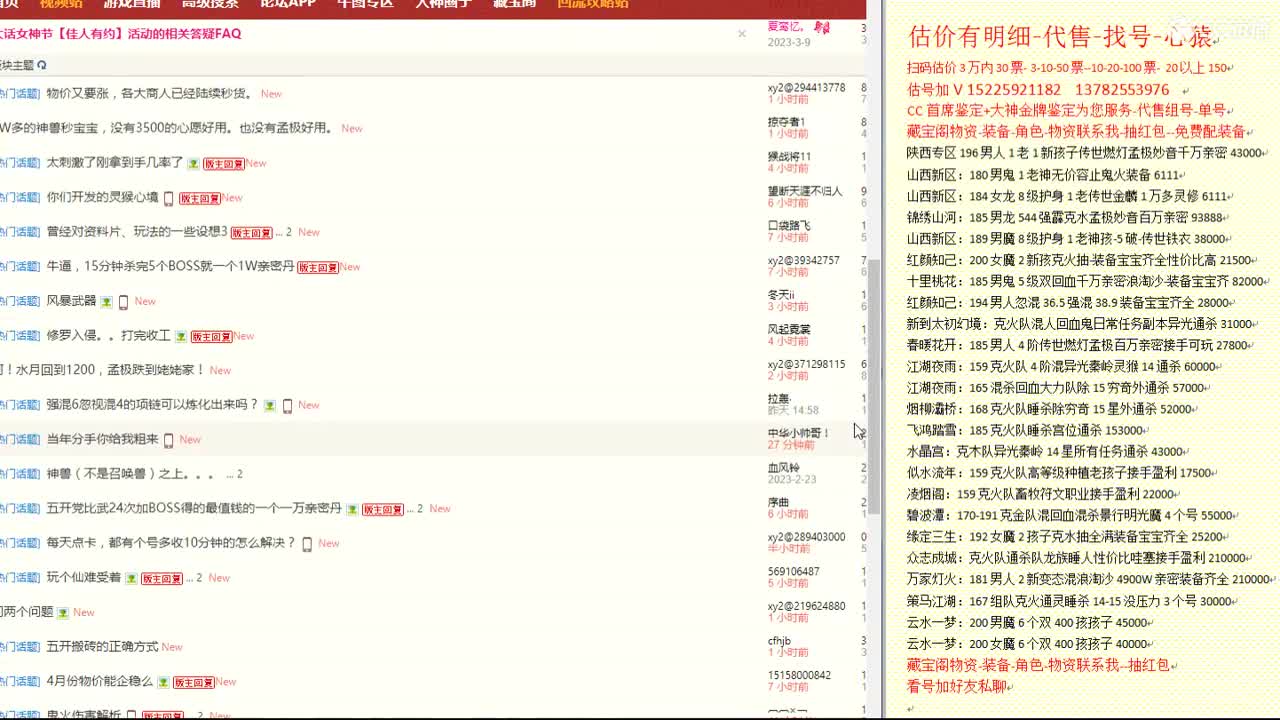Viewport: 1280px width, 720px height.
Task: Image icon on 4月份物价能企稳么 thread
Action: (163, 682)
